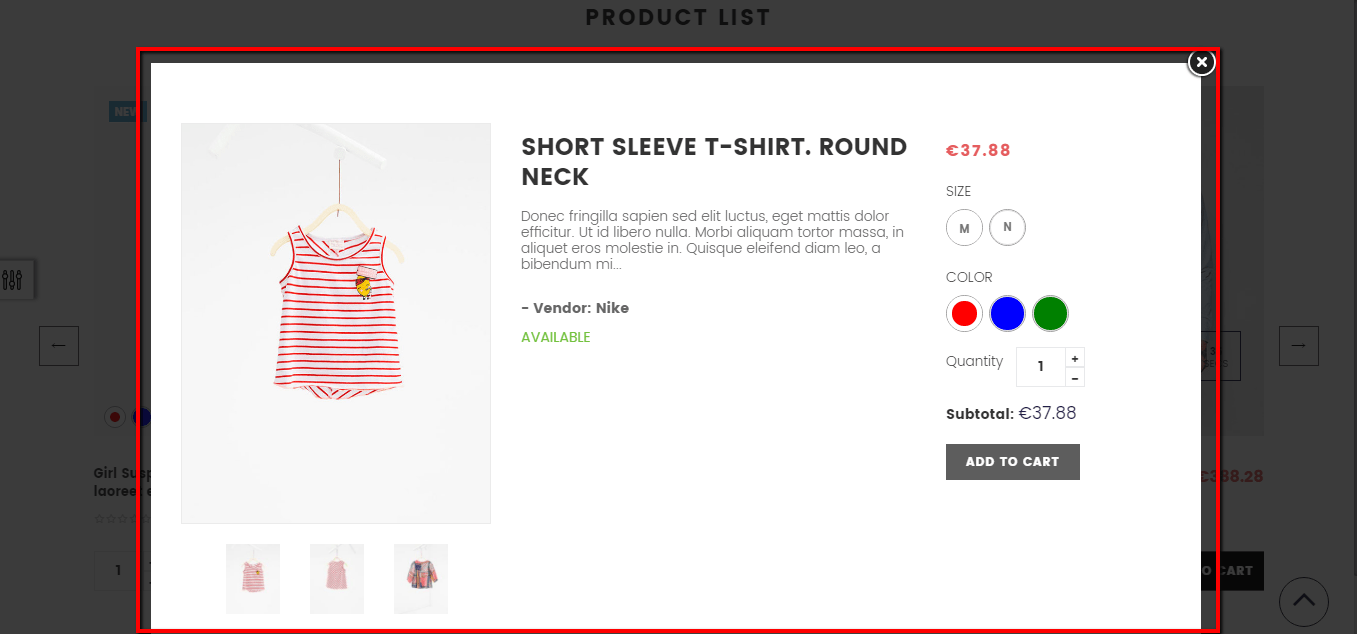Open the Short Sleeve T-Shirt title link
The width and height of the screenshot is (1357, 634).
(713, 161)
